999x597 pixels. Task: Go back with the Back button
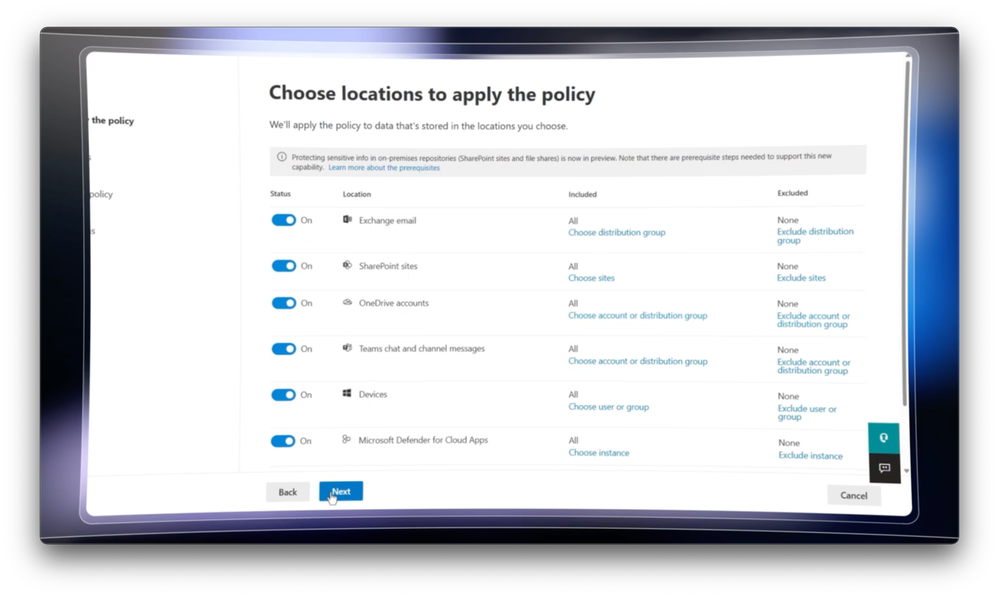287,492
